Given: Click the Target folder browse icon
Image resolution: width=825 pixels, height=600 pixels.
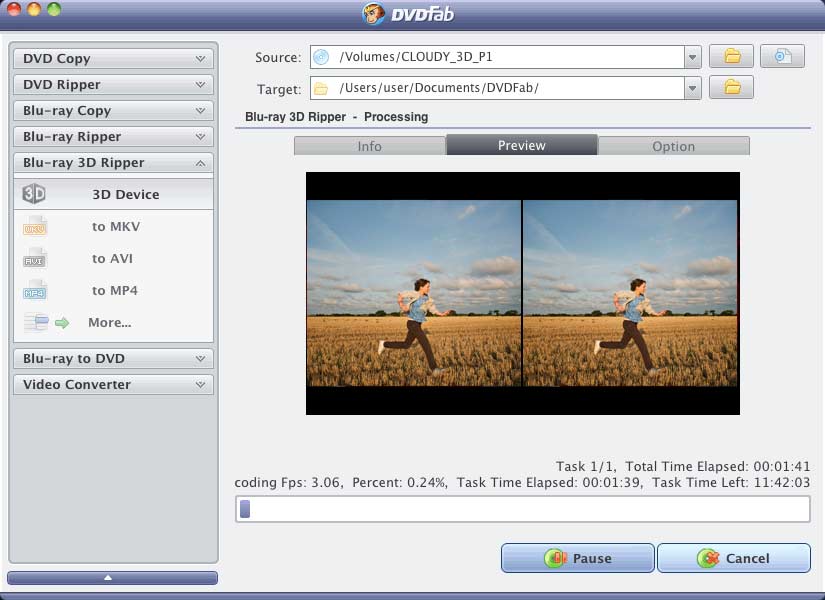Looking at the screenshot, I should click(731, 87).
